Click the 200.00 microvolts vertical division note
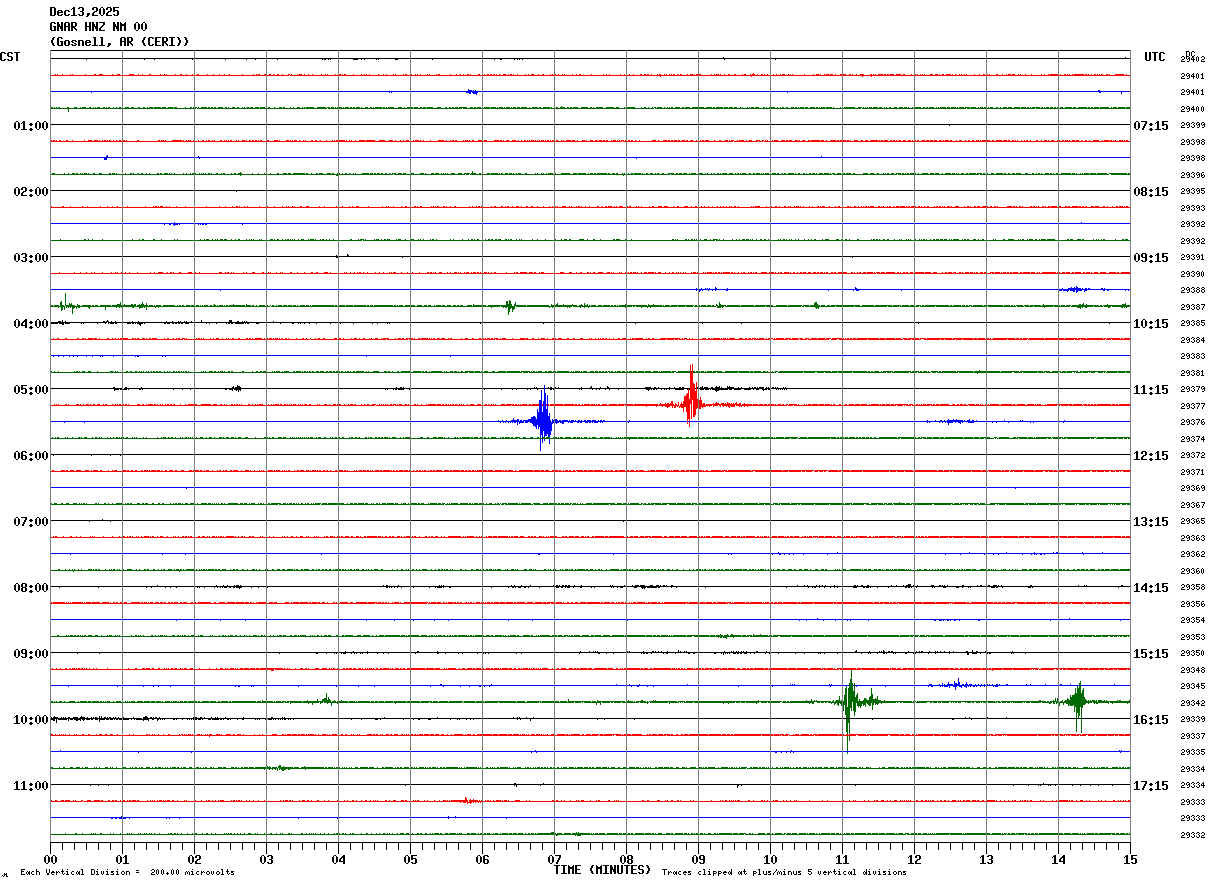Image resolution: width=1210 pixels, height=886 pixels. [x=127, y=873]
